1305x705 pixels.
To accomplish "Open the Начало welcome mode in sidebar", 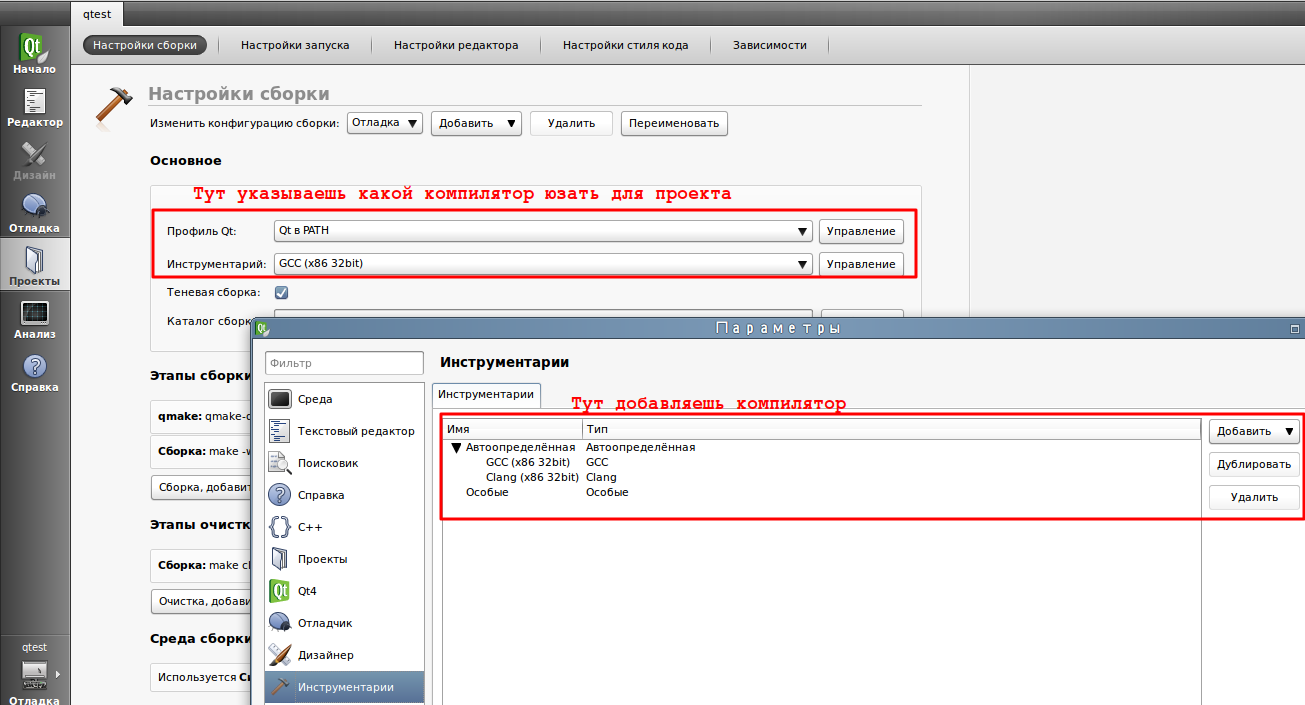I will 34,54.
